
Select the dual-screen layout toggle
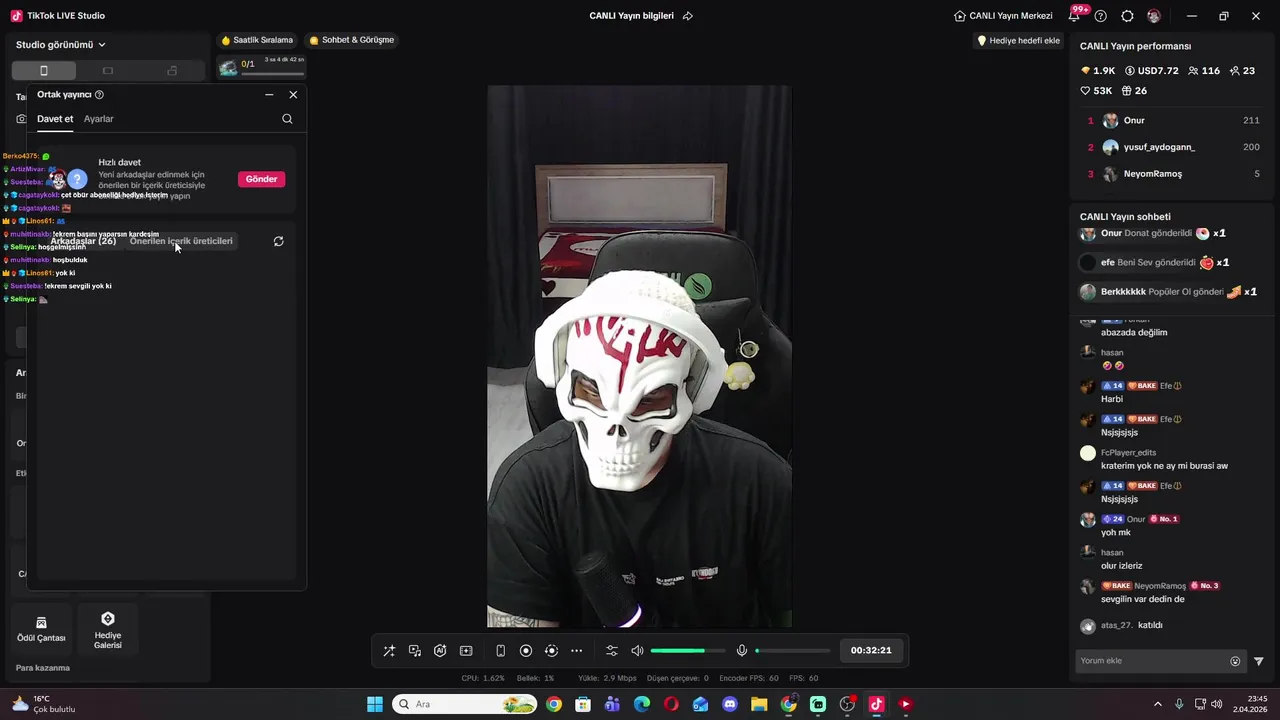coord(172,71)
